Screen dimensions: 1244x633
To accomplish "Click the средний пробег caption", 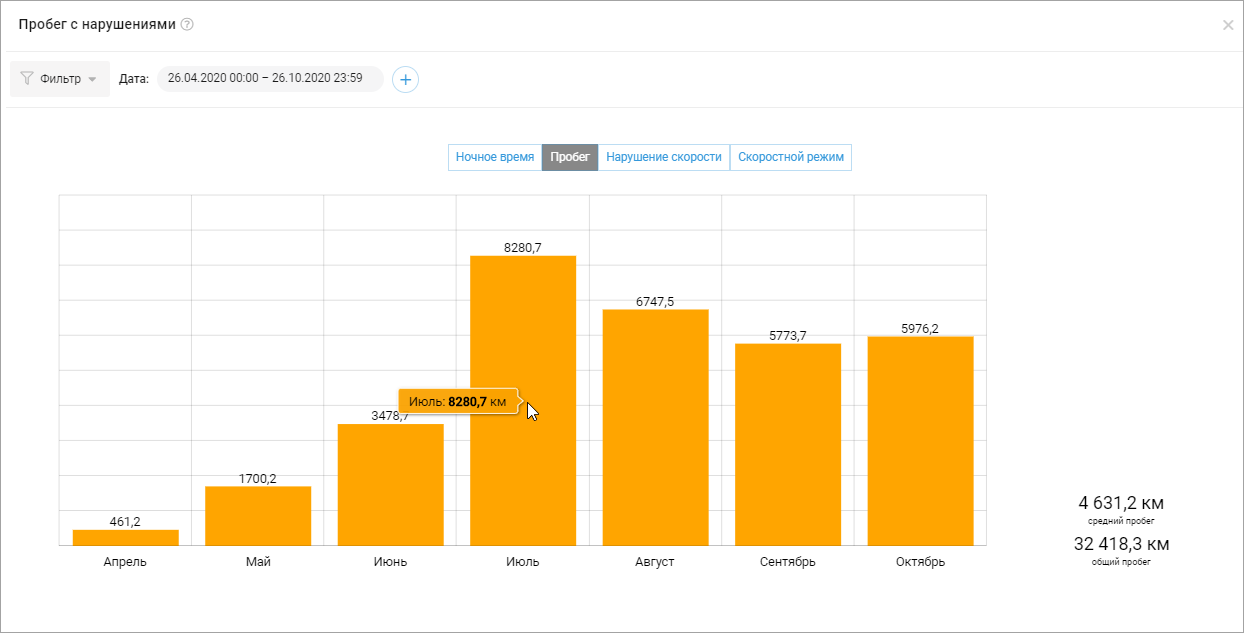I will (x=1121, y=521).
